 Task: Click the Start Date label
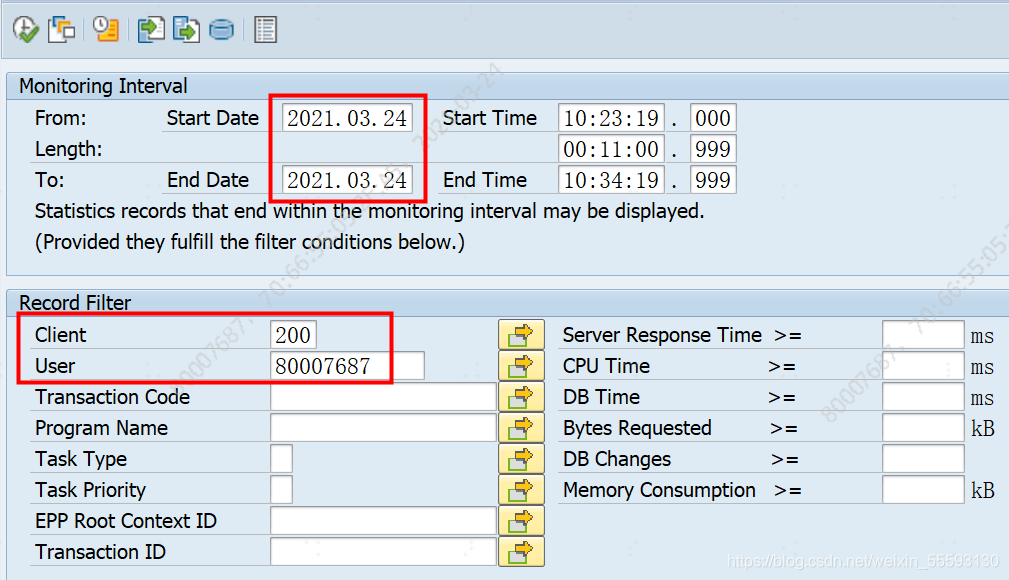pyautogui.click(x=212, y=118)
